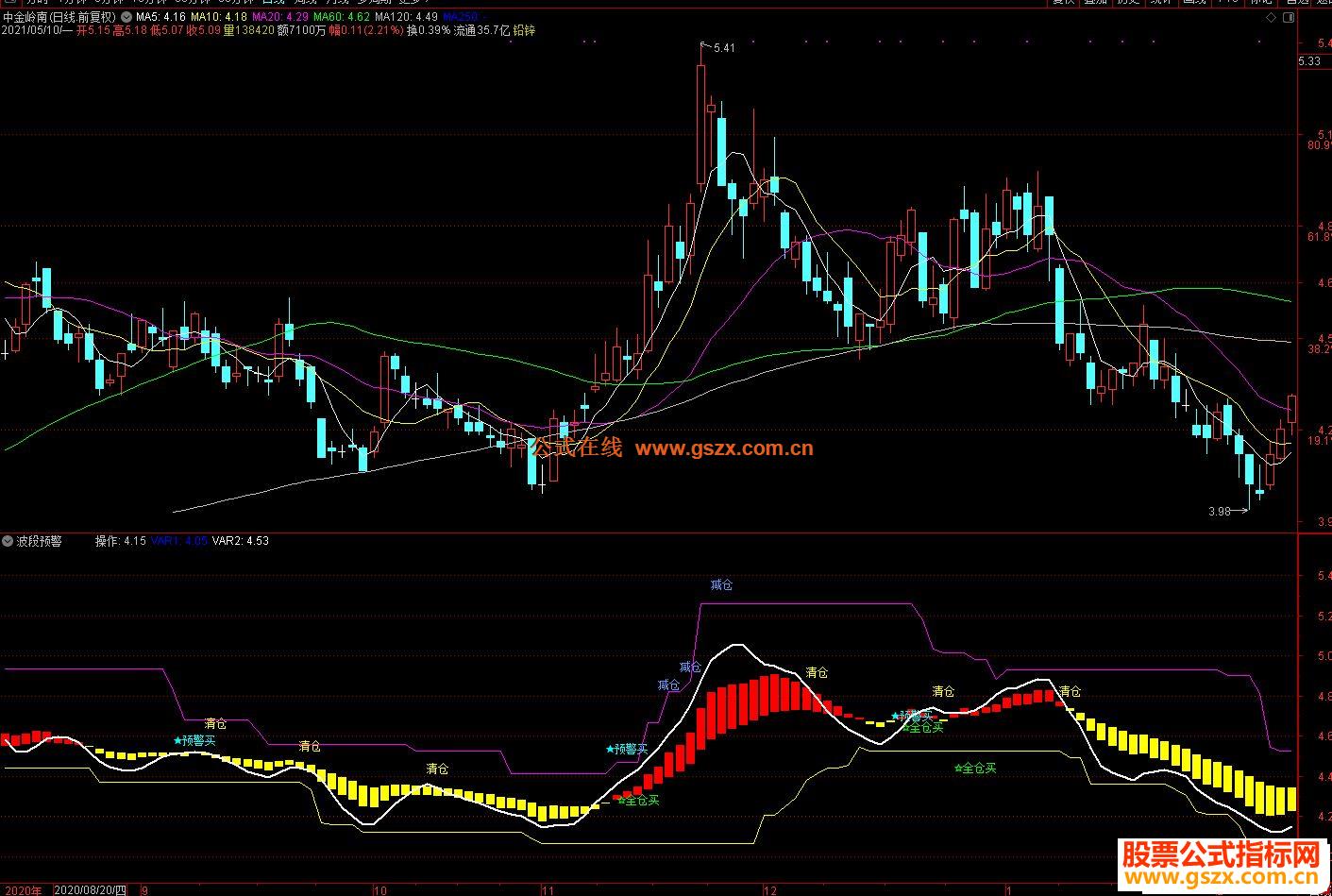Click the volume value 量138420
The image size is (1332, 896).
click(248, 30)
